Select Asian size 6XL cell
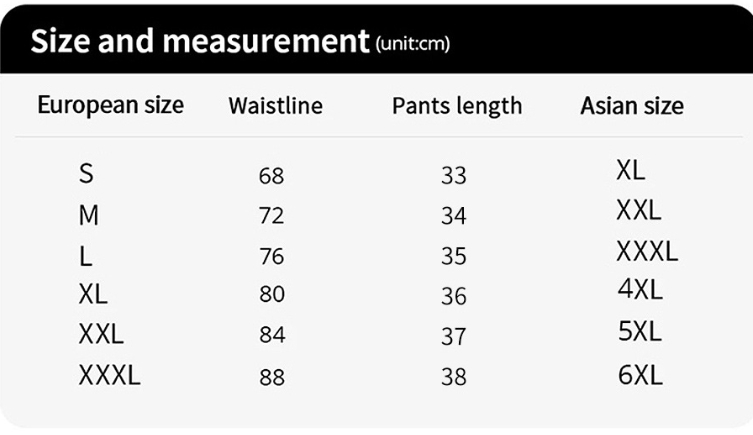 pos(640,375)
